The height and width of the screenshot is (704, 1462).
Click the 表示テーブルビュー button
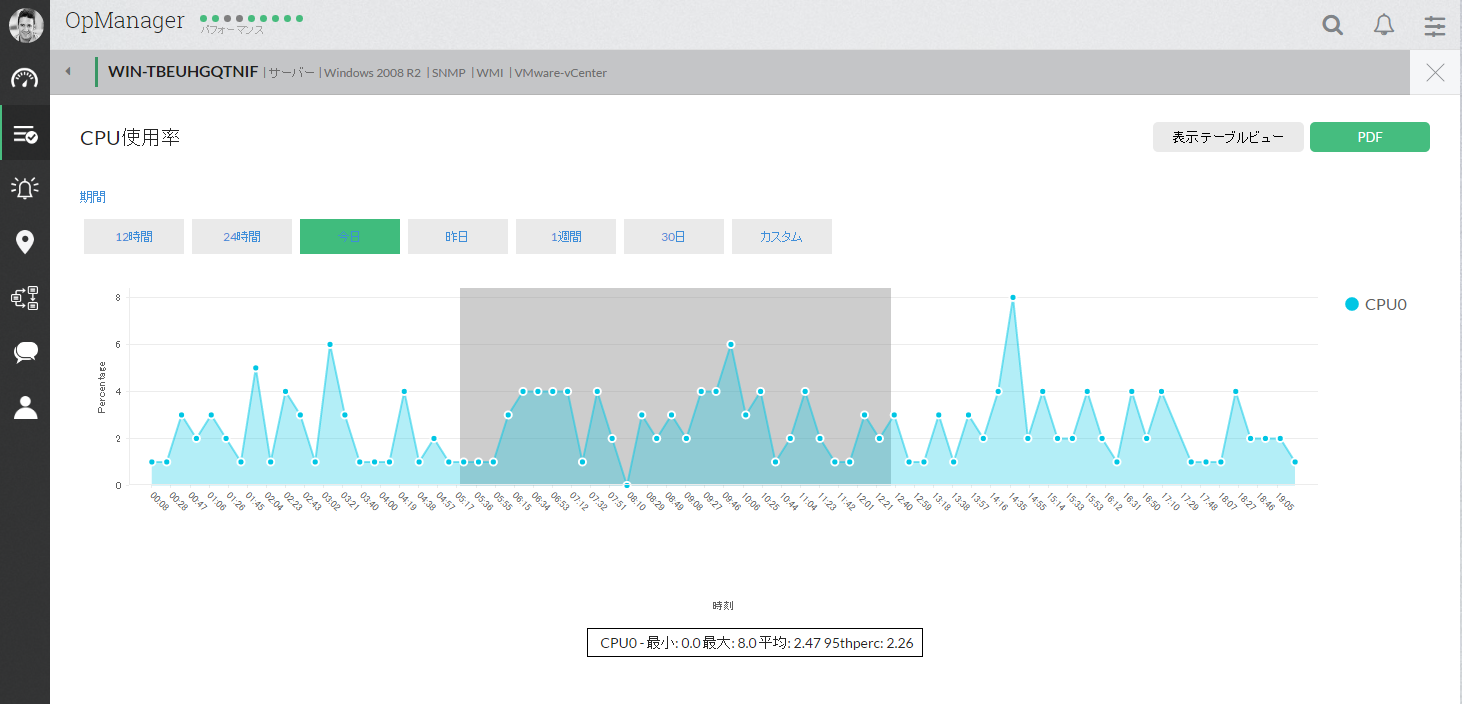(1228, 136)
